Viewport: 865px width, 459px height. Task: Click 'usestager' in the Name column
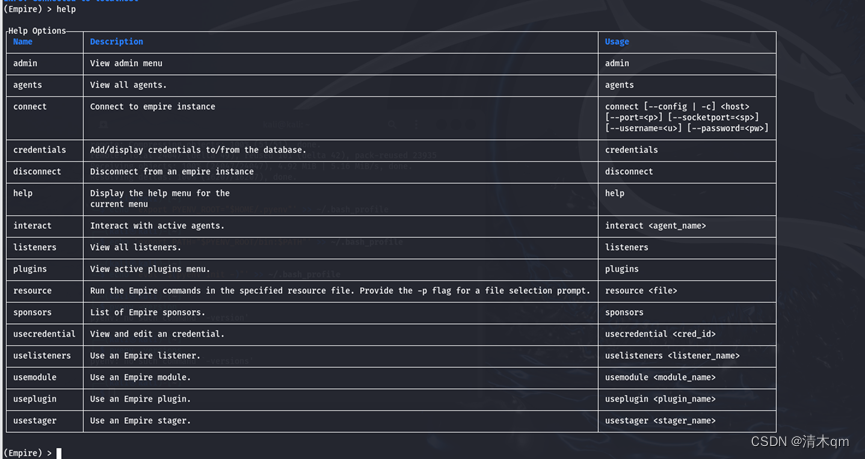[35, 420]
